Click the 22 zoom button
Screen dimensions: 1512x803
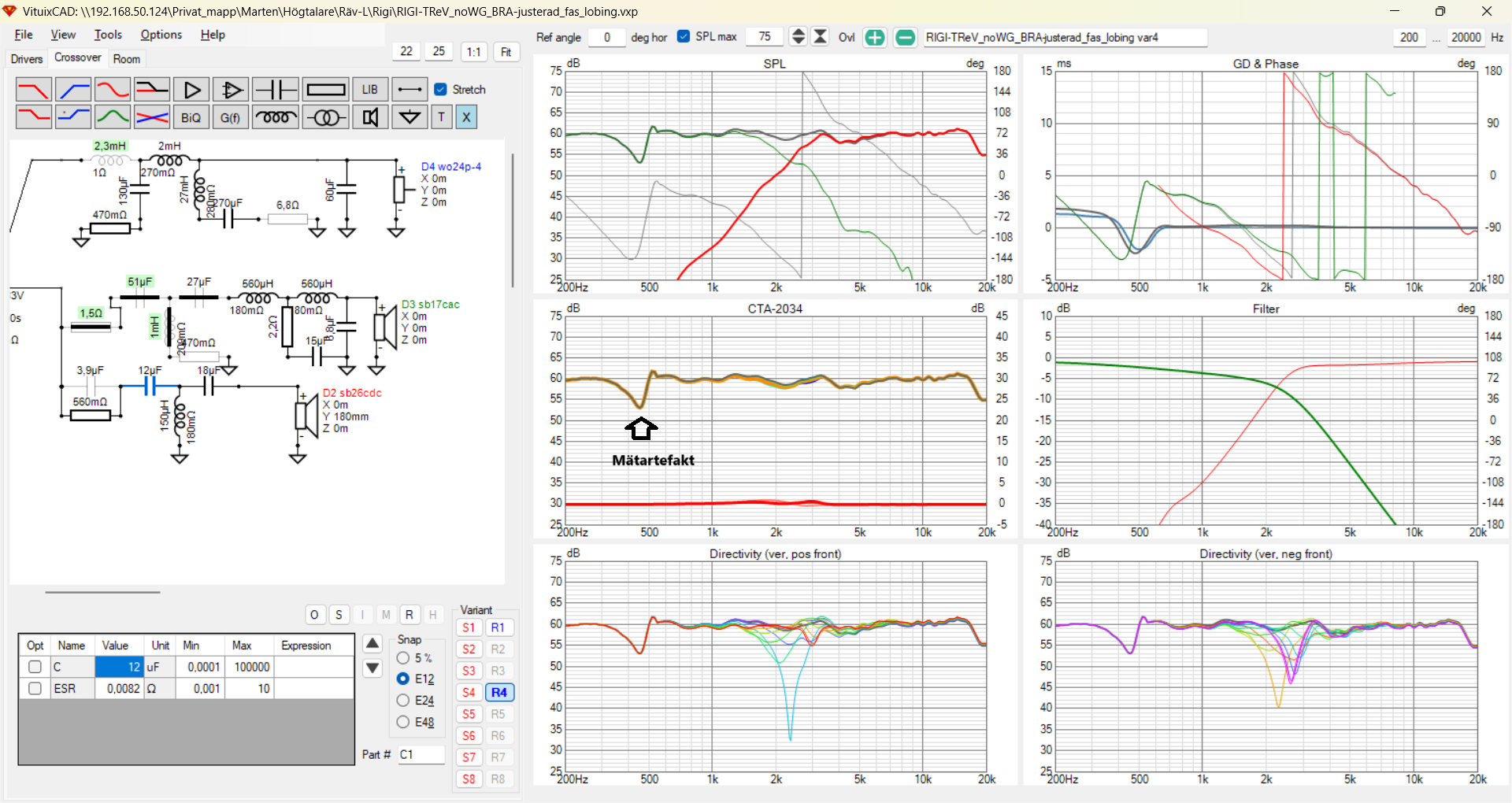(406, 51)
